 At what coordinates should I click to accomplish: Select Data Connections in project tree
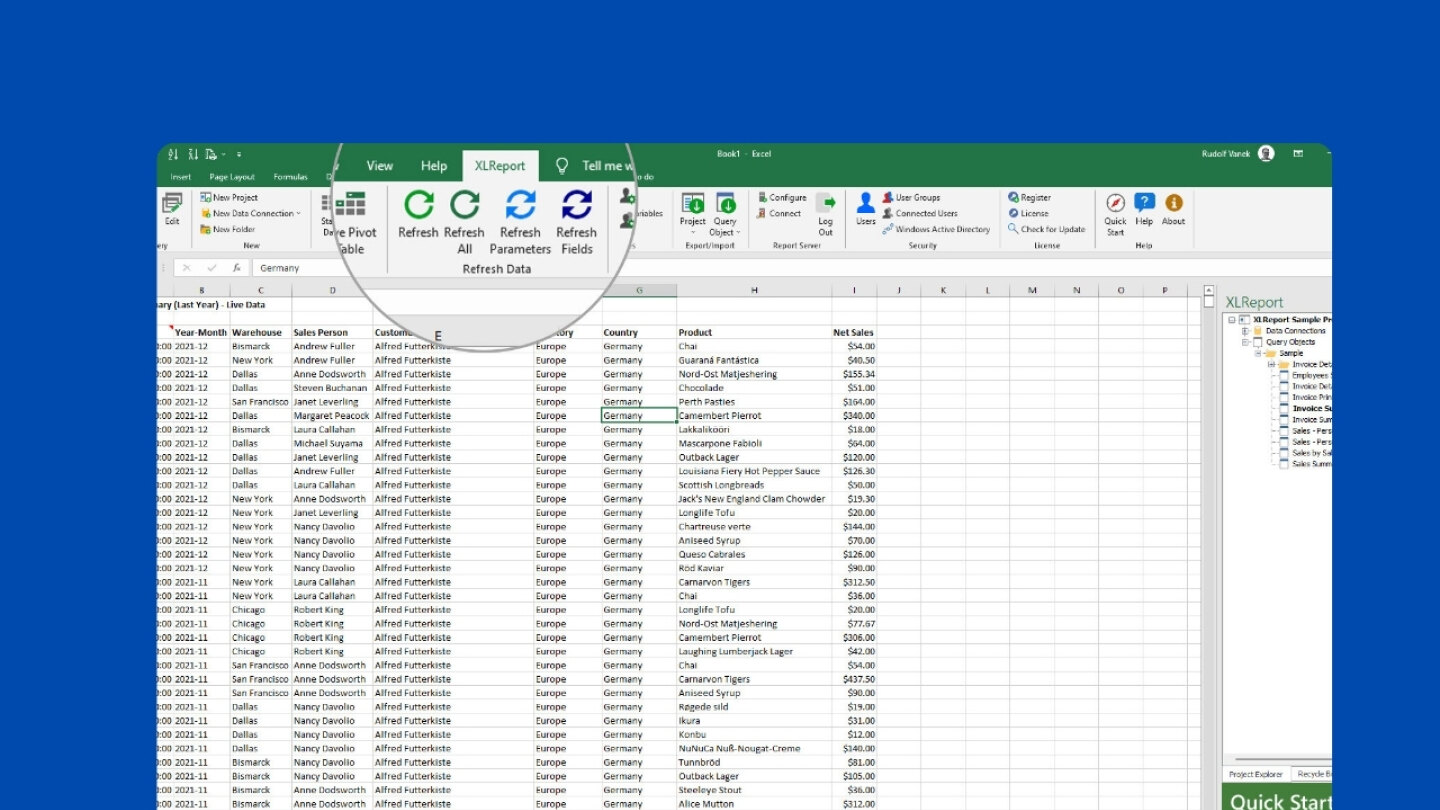[1295, 331]
